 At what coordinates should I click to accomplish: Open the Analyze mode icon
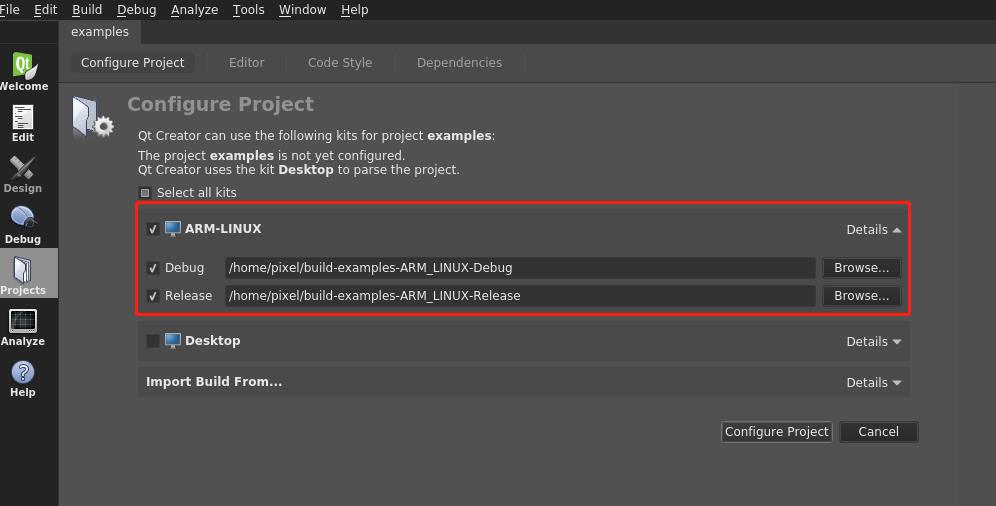[x=23, y=321]
